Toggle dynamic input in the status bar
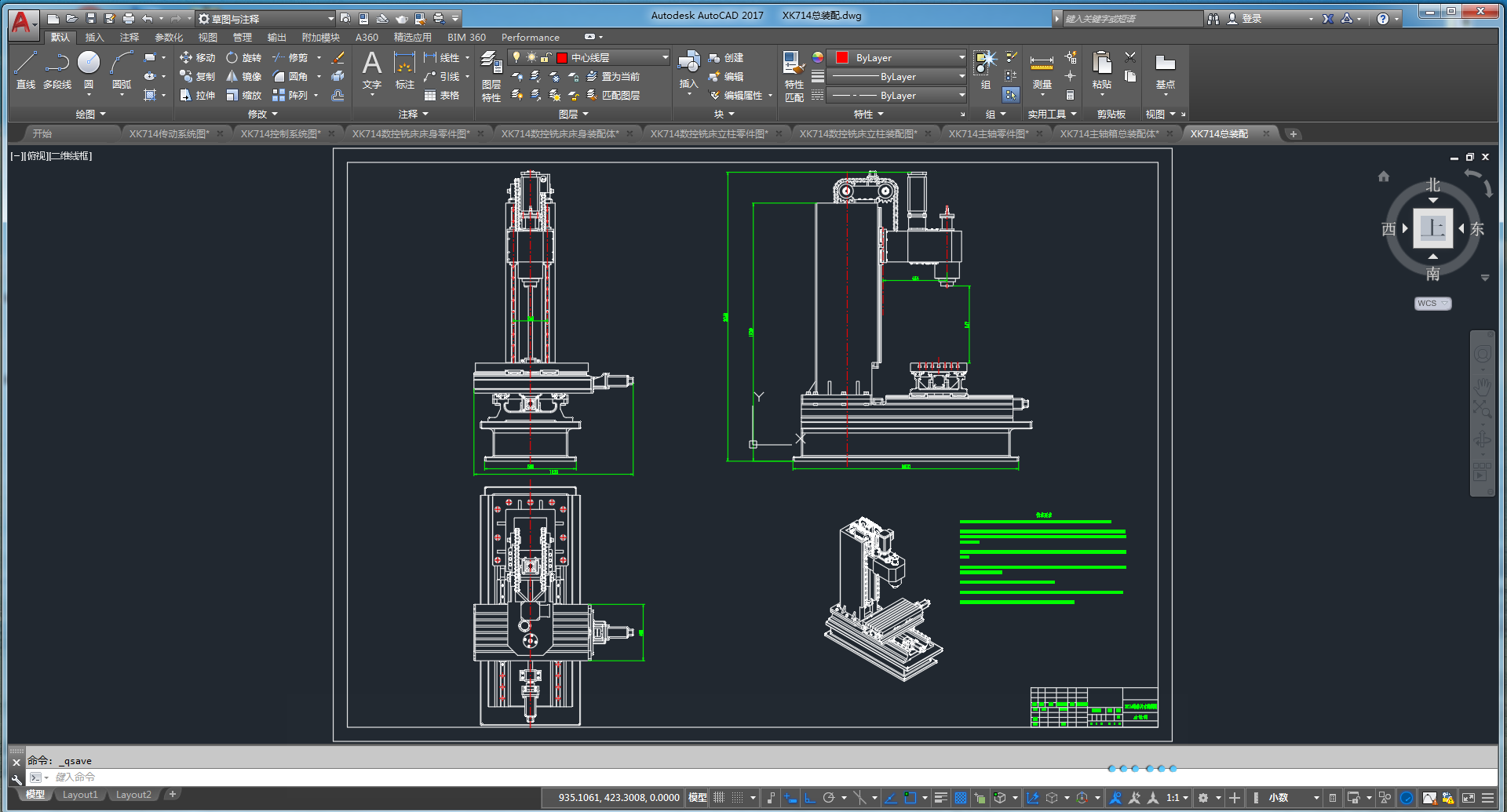The image size is (1507, 812). click(x=790, y=798)
